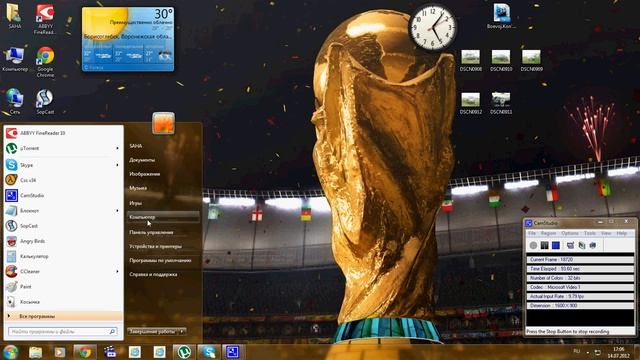Launch SopCast from the Start menu list
The width and height of the screenshot is (640, 360).
click(63, 226)
